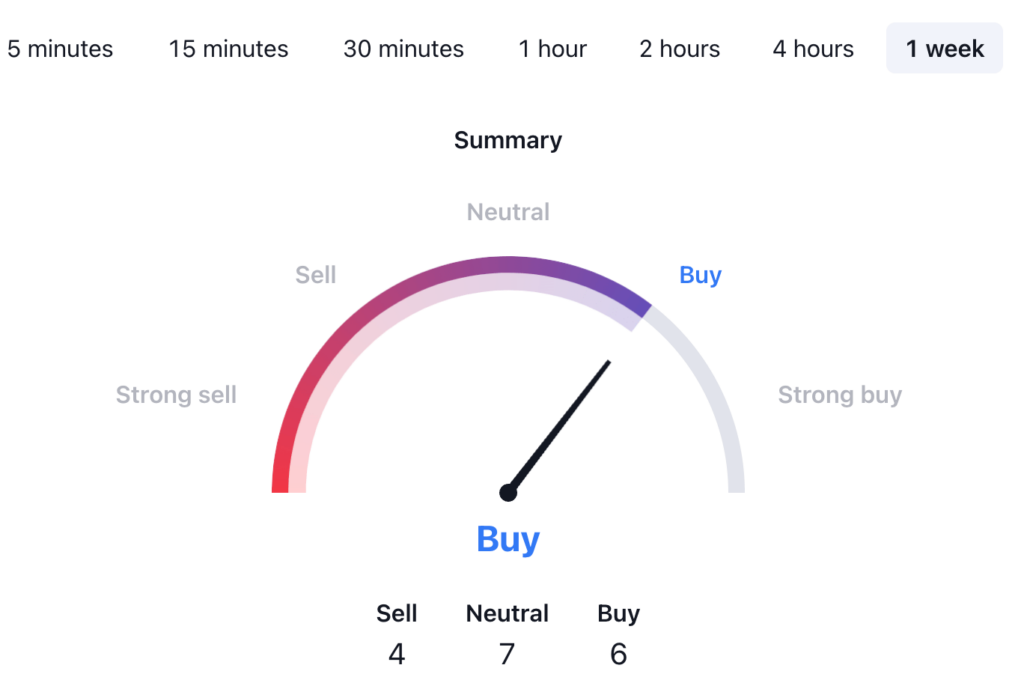Choose the 30 minutes timeframe
Screen dimensions: 1024x683
coord(403,48)
